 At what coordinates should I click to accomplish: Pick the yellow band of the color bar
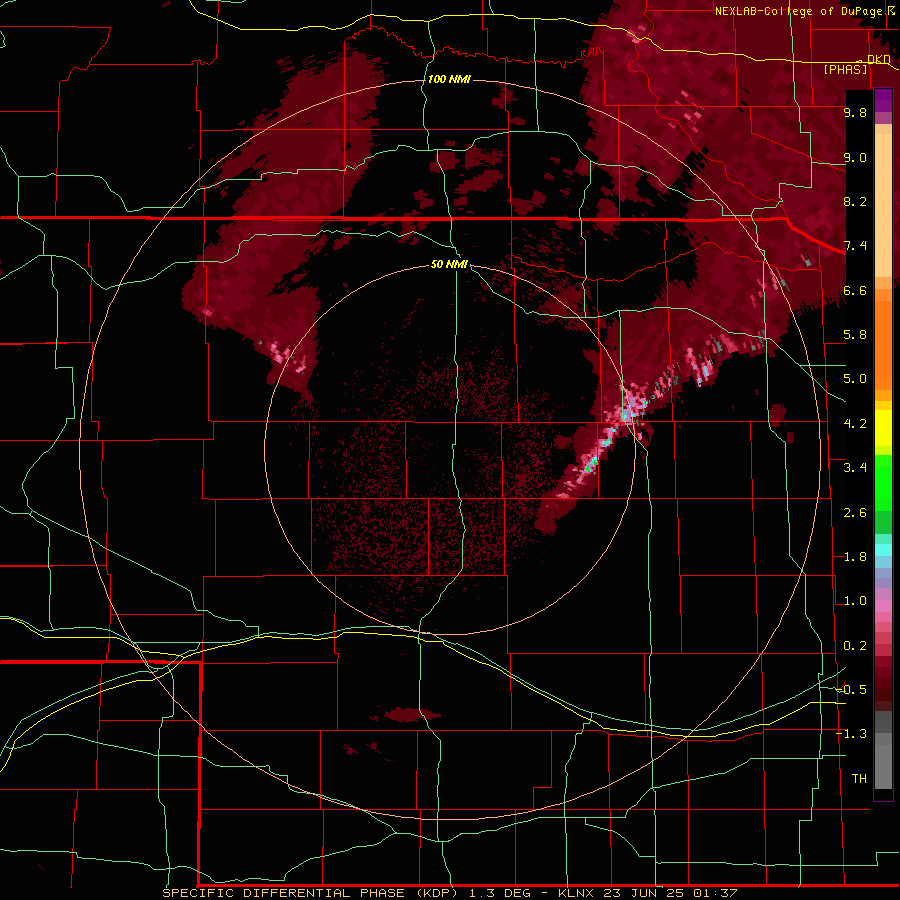[883, 428]
